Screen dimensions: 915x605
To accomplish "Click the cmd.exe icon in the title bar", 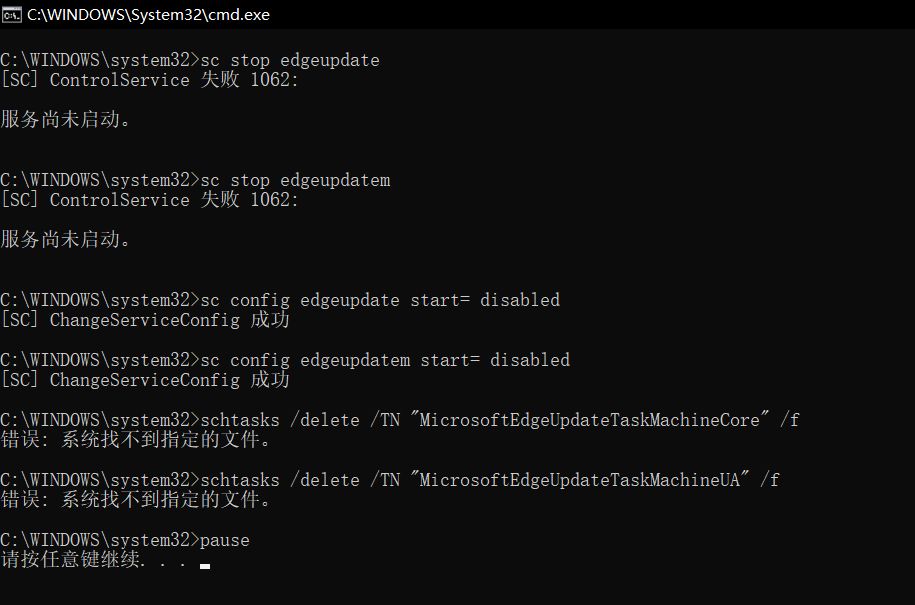I will pyautogui.click(x=12, y=15).
